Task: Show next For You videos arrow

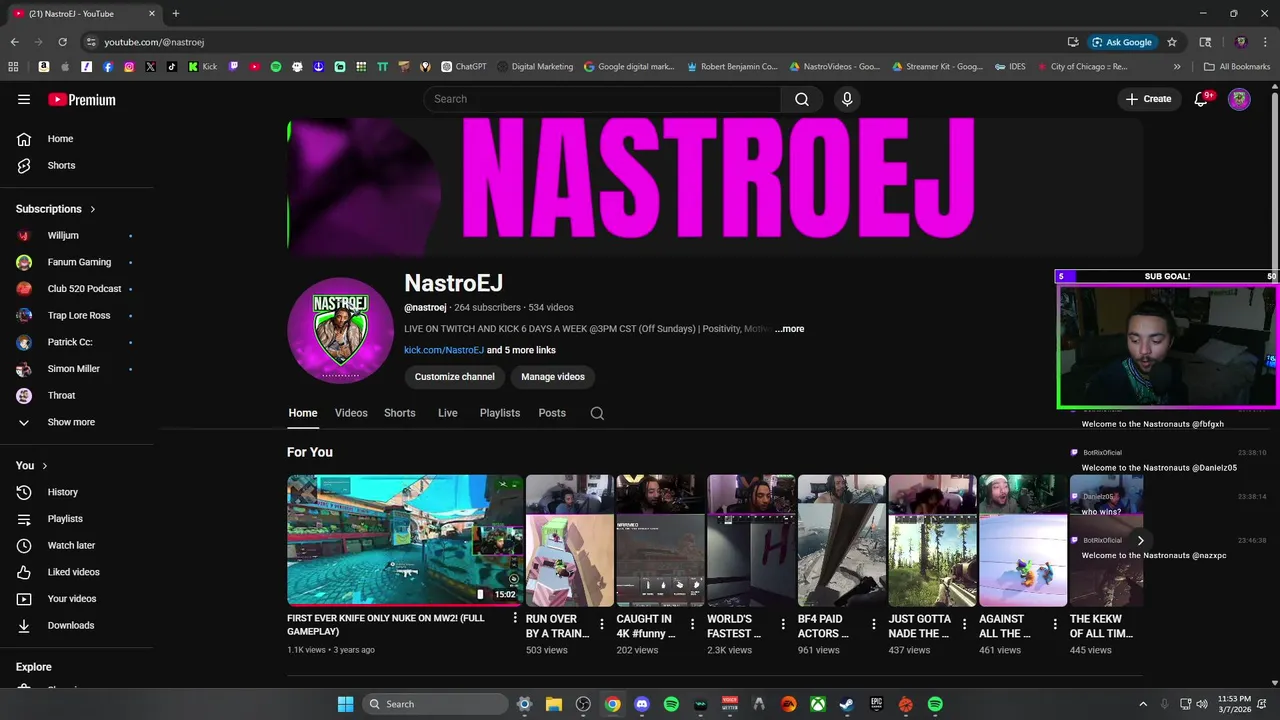Action: [1140, 541]
